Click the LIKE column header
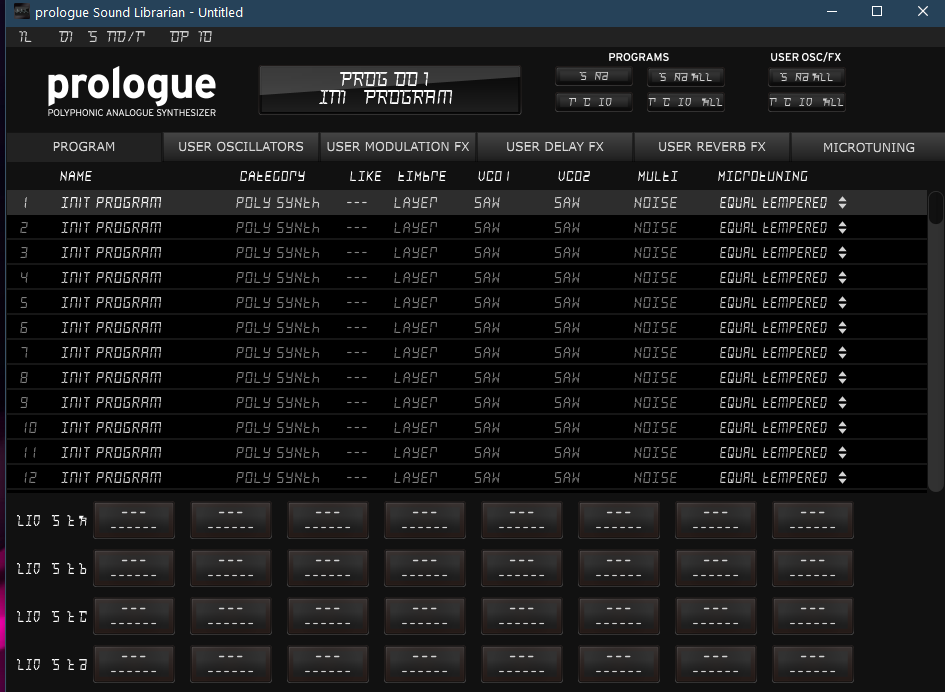Screen dimensions: 945x692 tap(365, 176)
